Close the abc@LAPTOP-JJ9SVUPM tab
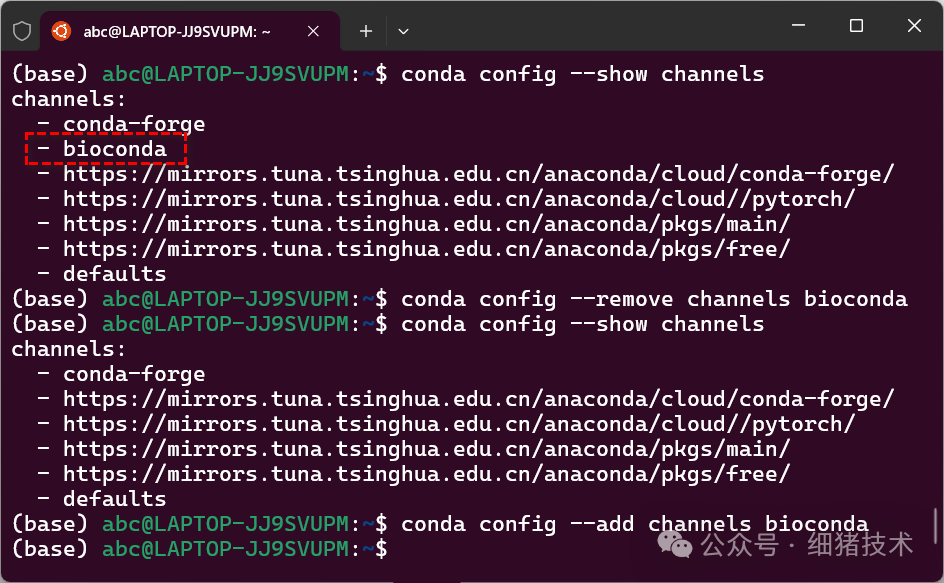This screenshot has height=583, width=944. [313, 31]
